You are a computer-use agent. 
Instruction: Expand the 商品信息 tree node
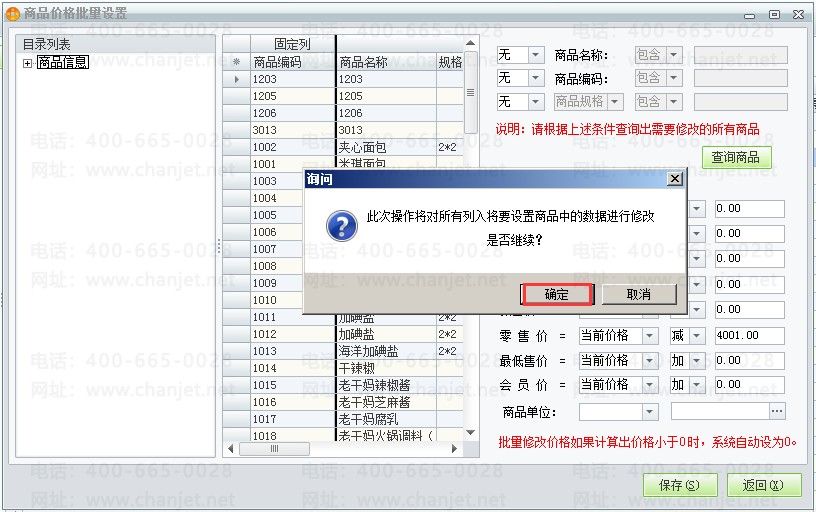click(27, 63)
